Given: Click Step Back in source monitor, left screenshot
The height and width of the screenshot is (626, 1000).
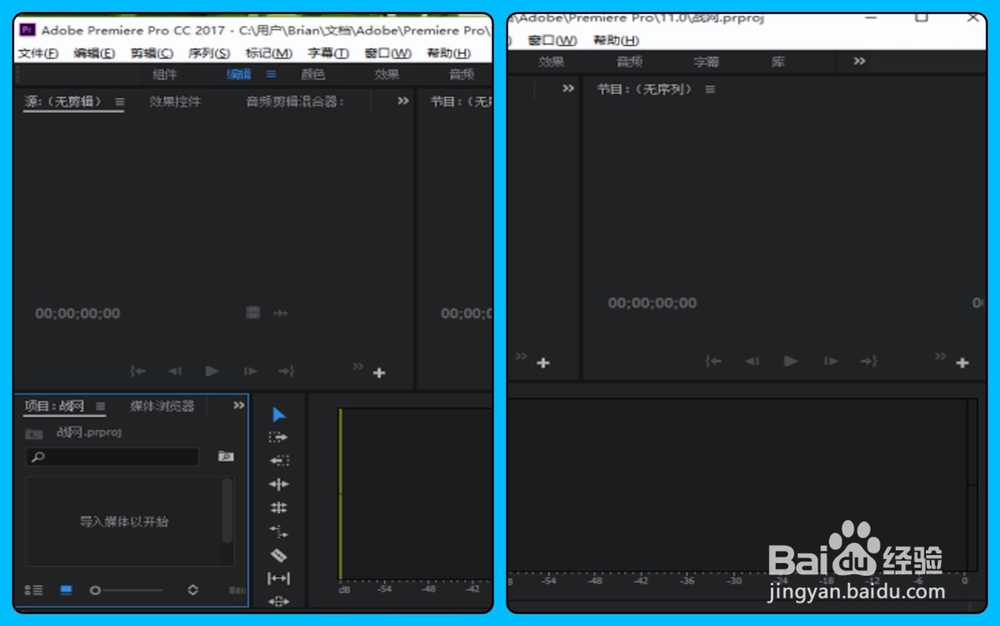Looking at the screenshot, I should tap(175, 371).
